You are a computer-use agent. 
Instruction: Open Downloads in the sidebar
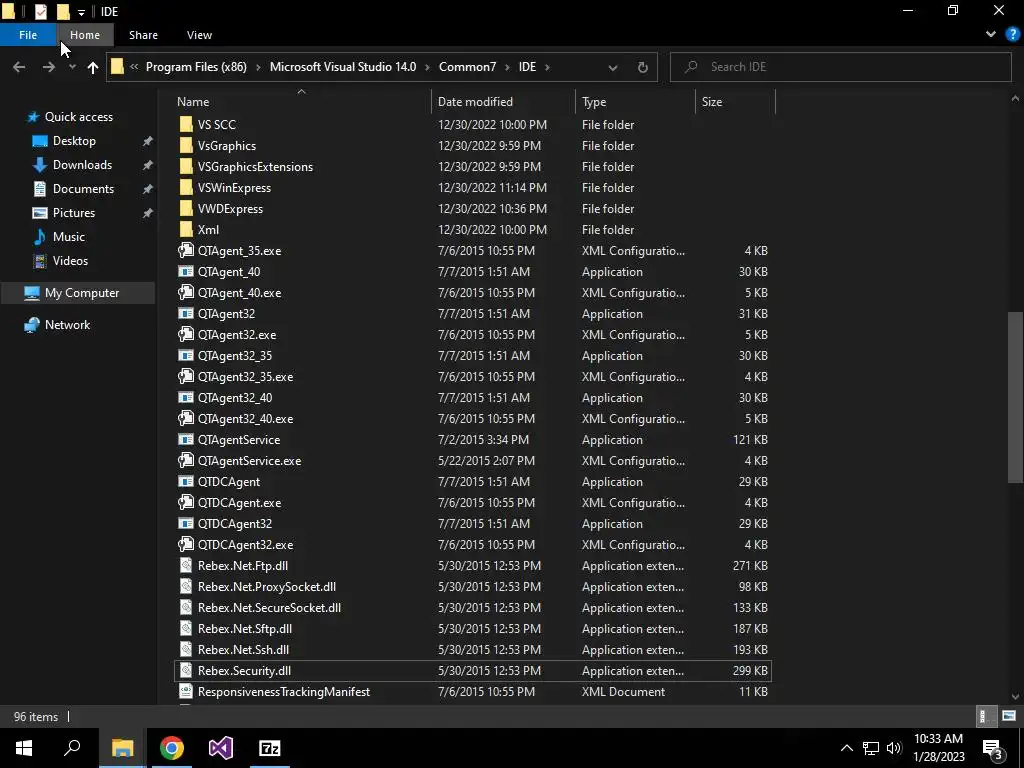click(x=82, y=165)
